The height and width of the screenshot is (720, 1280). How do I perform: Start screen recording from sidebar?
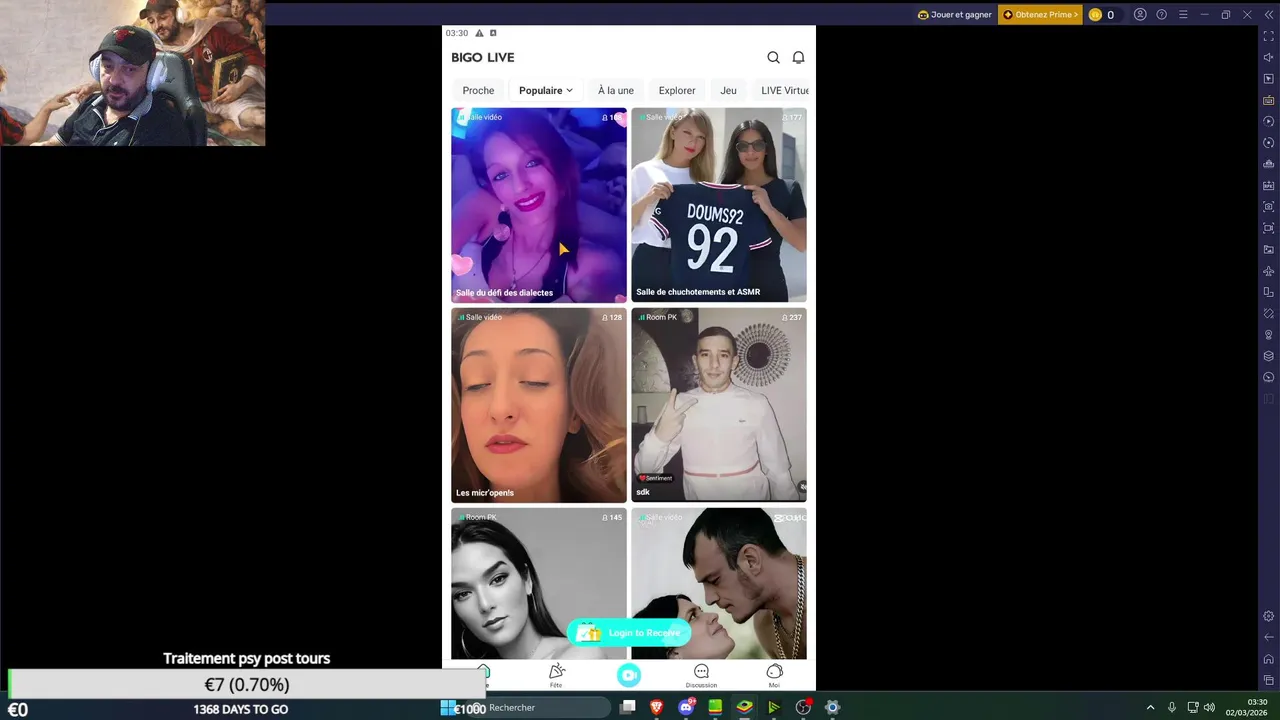(x=1269, y=228)
